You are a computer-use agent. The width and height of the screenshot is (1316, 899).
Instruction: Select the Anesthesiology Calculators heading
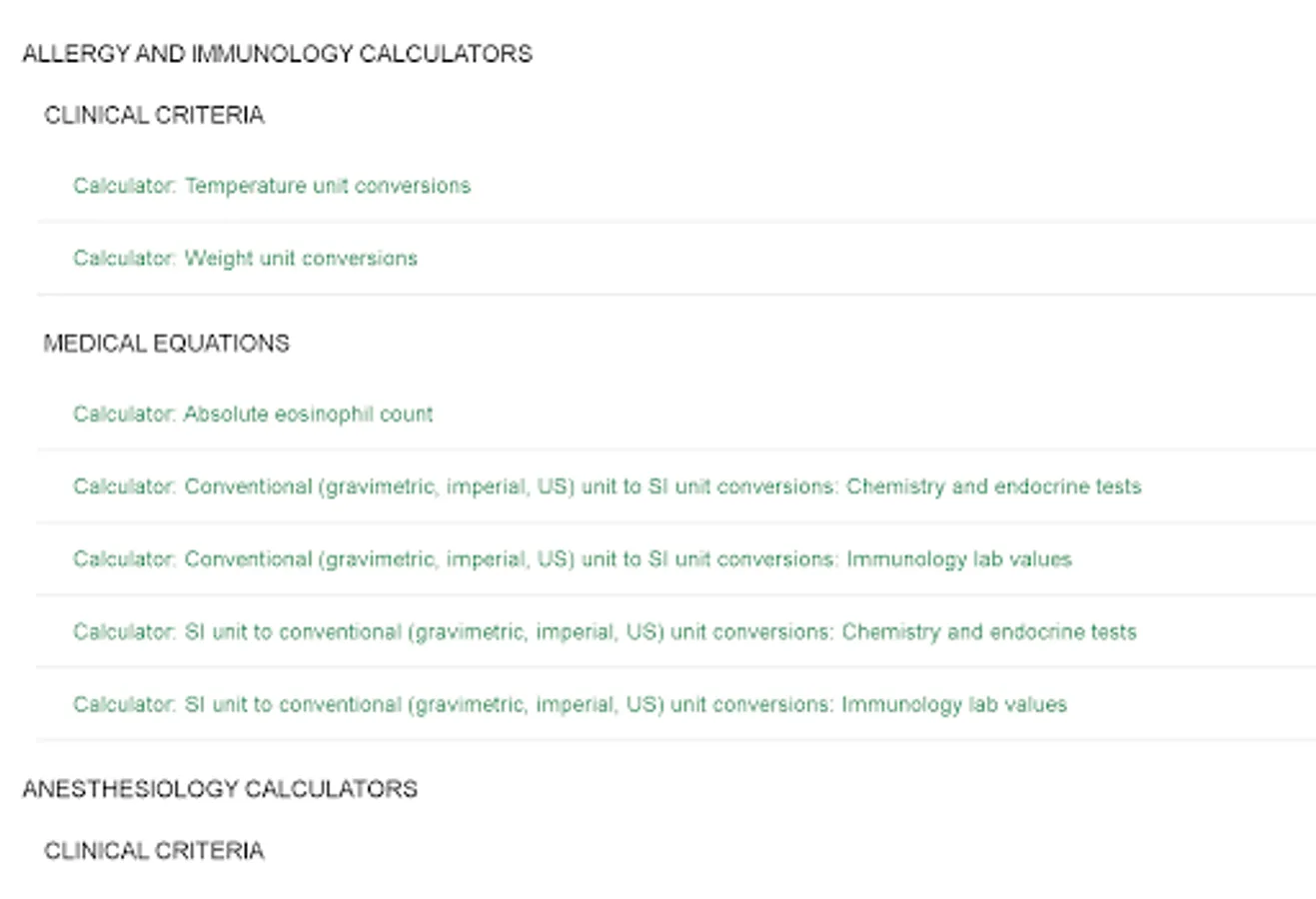220,789
